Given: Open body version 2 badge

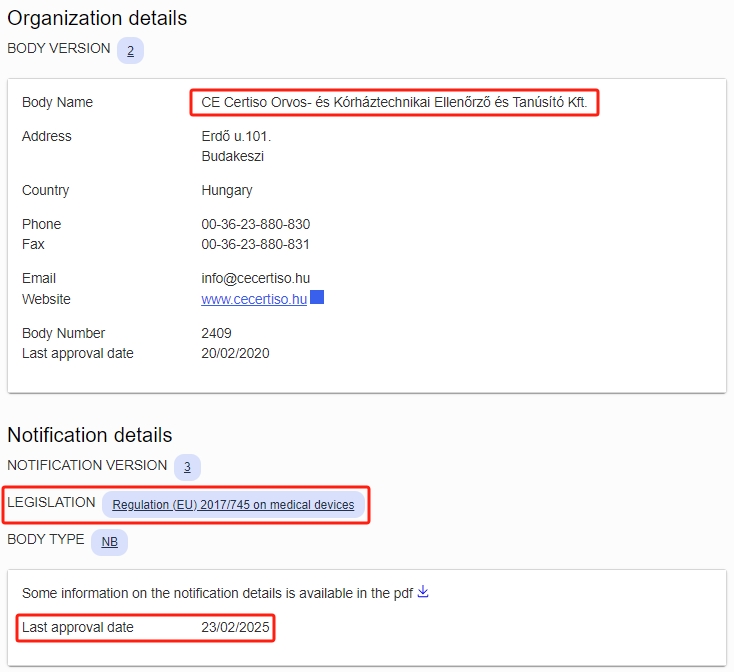Looking at the screenshot, I should pyautogui.click(x=130, y=50).
